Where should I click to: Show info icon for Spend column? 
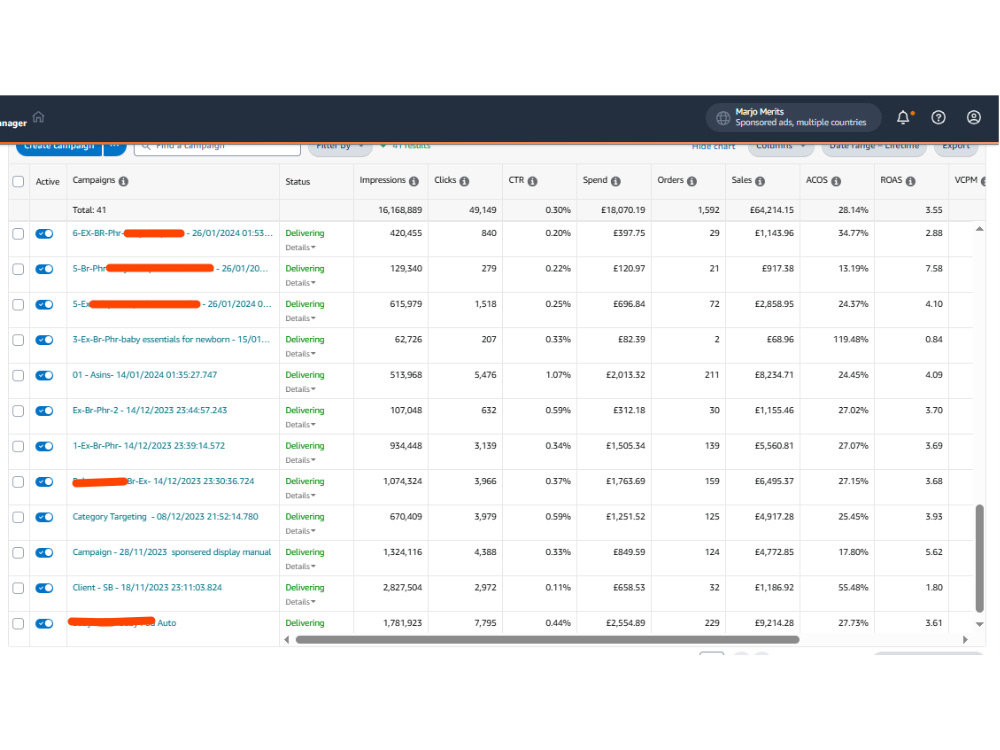(x=615, y=181)
